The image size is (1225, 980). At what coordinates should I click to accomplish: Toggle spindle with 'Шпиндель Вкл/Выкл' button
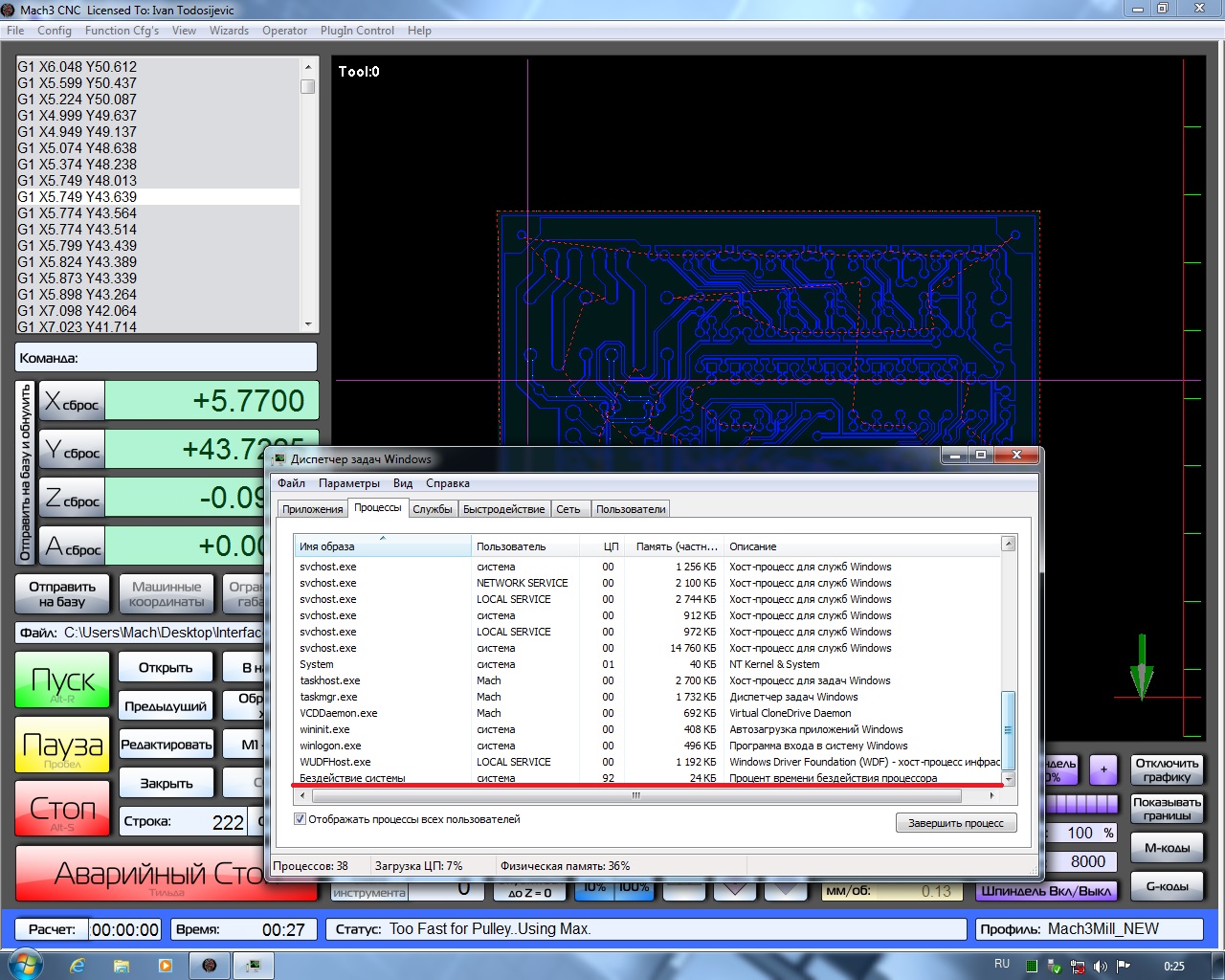(1046, 891)
